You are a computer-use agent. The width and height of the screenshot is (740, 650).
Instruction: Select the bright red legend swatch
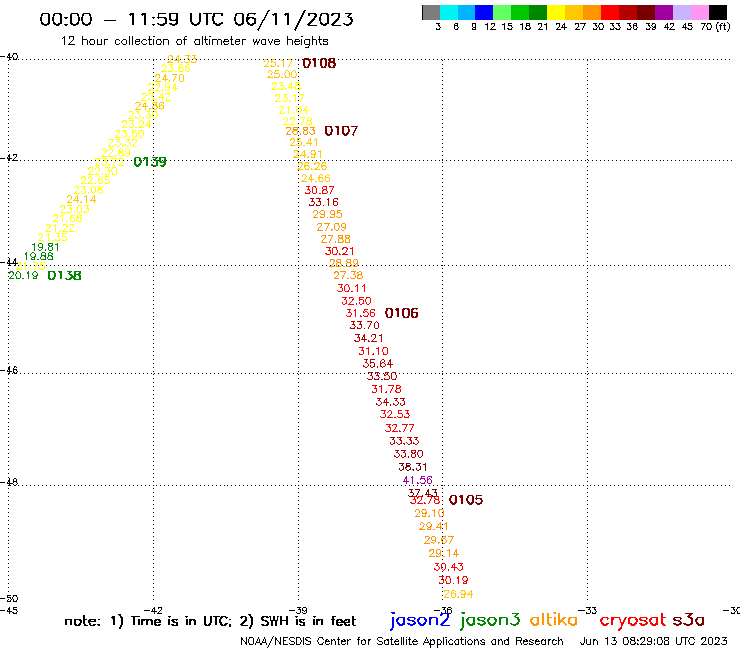pyautogui.click(x=610, y=12)
